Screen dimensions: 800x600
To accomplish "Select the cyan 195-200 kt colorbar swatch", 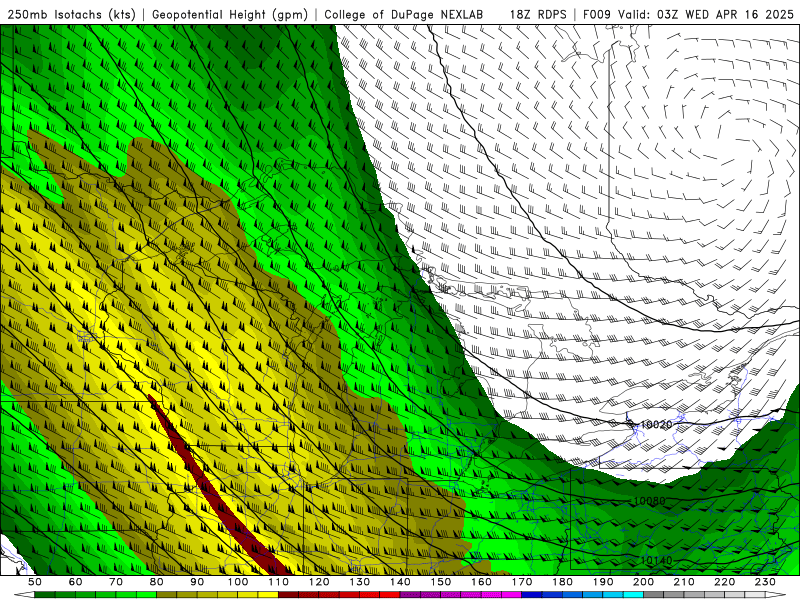I will coord(633,595).
